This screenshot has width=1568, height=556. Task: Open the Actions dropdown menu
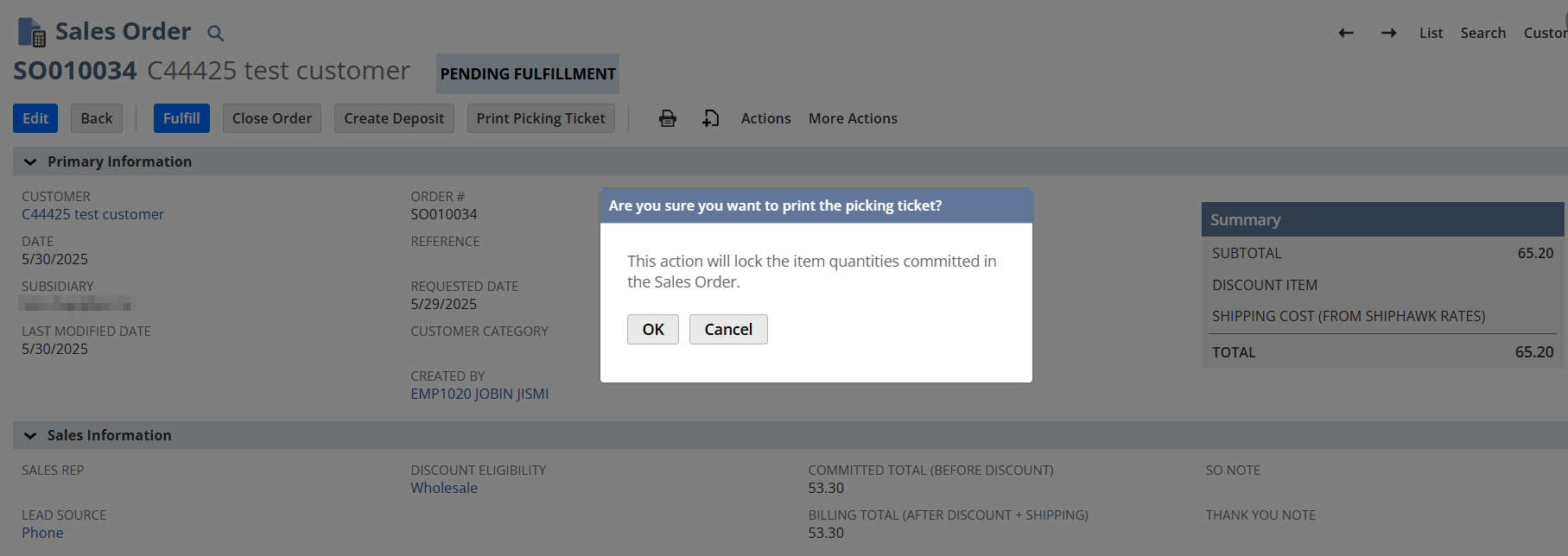(765, 118)
